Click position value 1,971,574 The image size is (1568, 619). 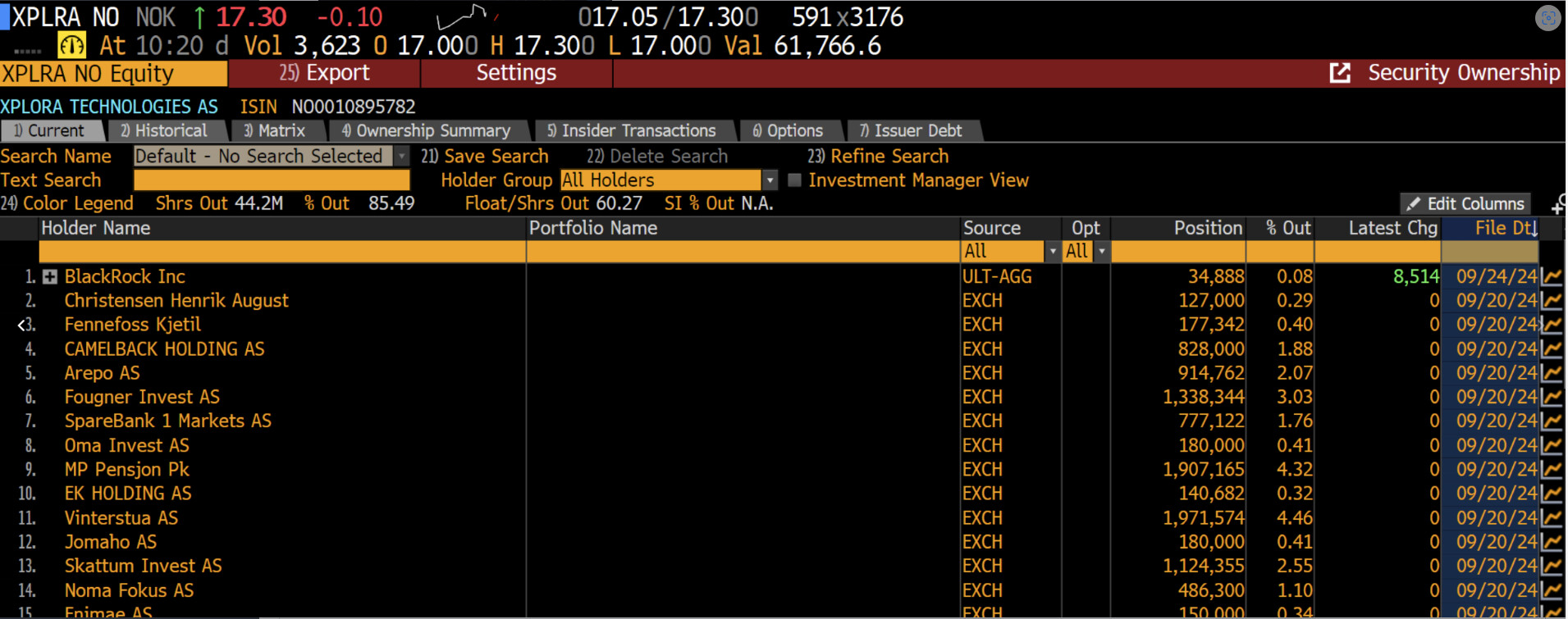1203,518
